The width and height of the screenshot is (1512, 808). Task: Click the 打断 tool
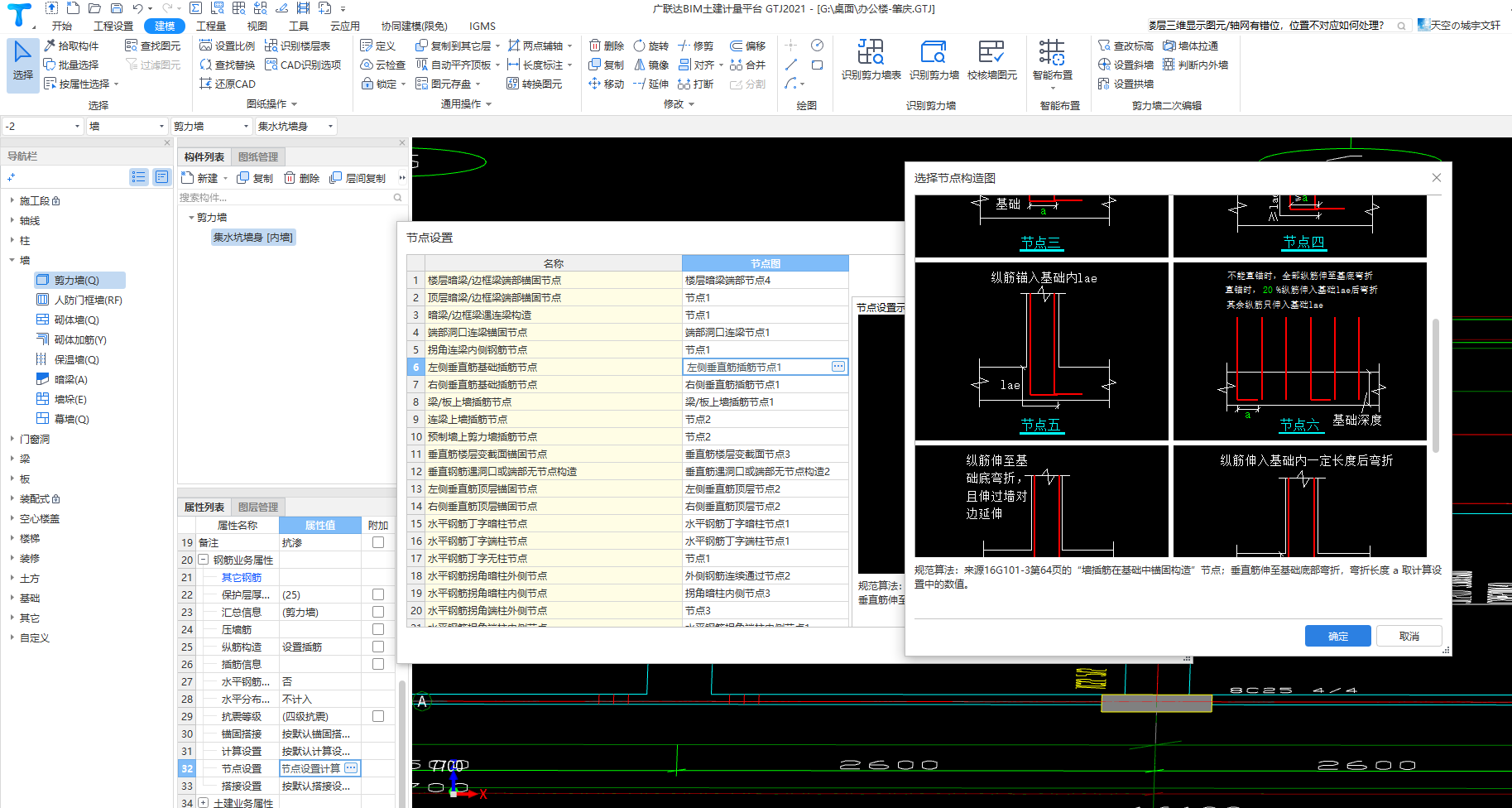696,84
